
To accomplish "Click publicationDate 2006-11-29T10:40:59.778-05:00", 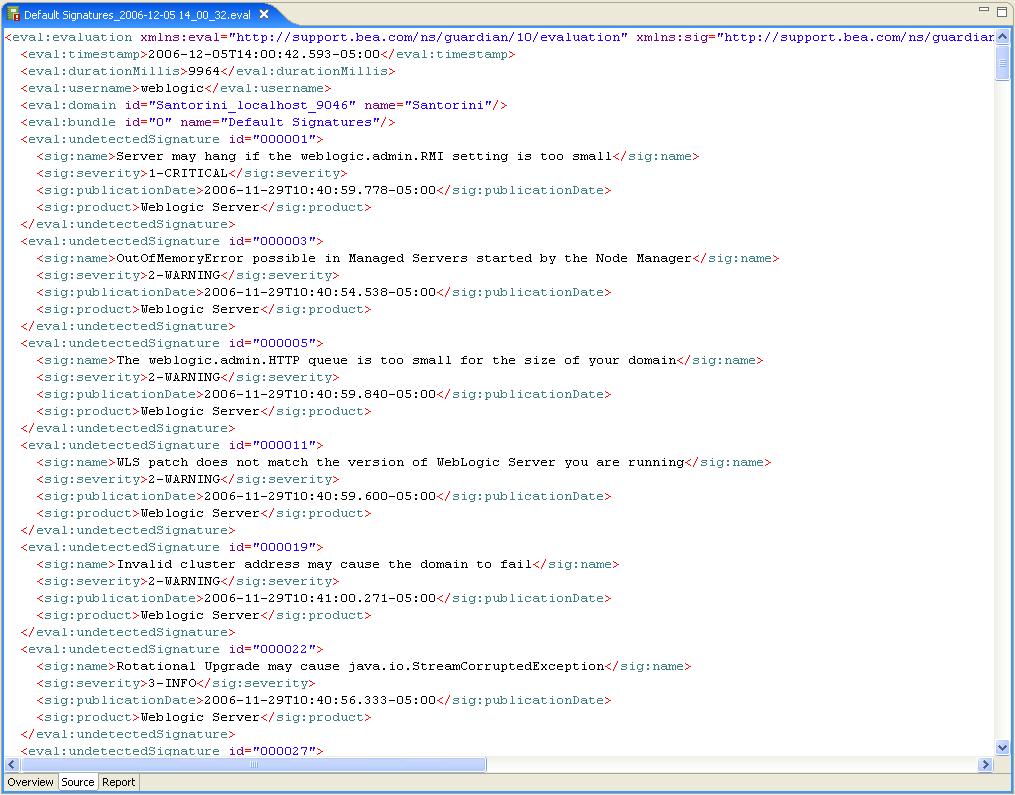I will pos(320,190).
